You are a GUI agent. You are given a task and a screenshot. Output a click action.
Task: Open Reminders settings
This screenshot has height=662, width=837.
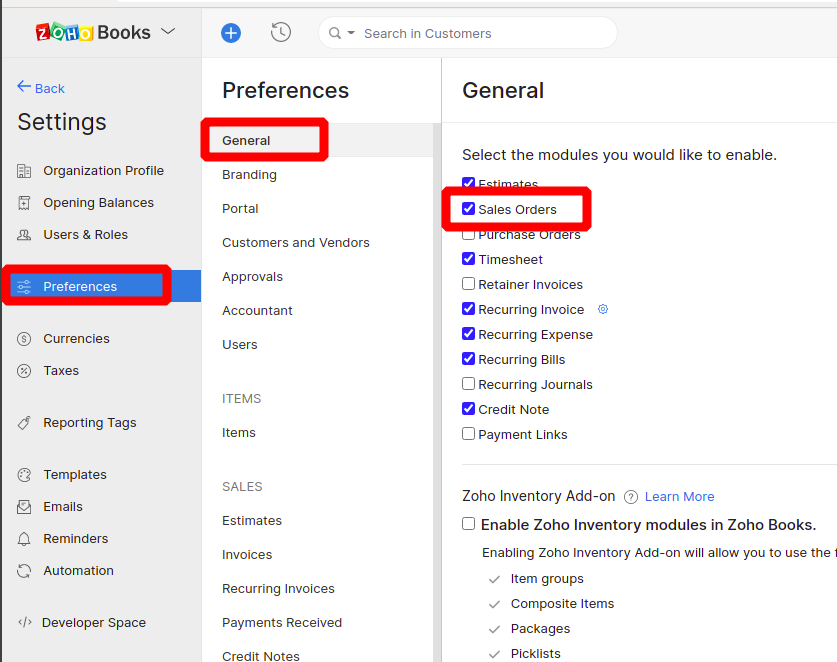point(75,539)
